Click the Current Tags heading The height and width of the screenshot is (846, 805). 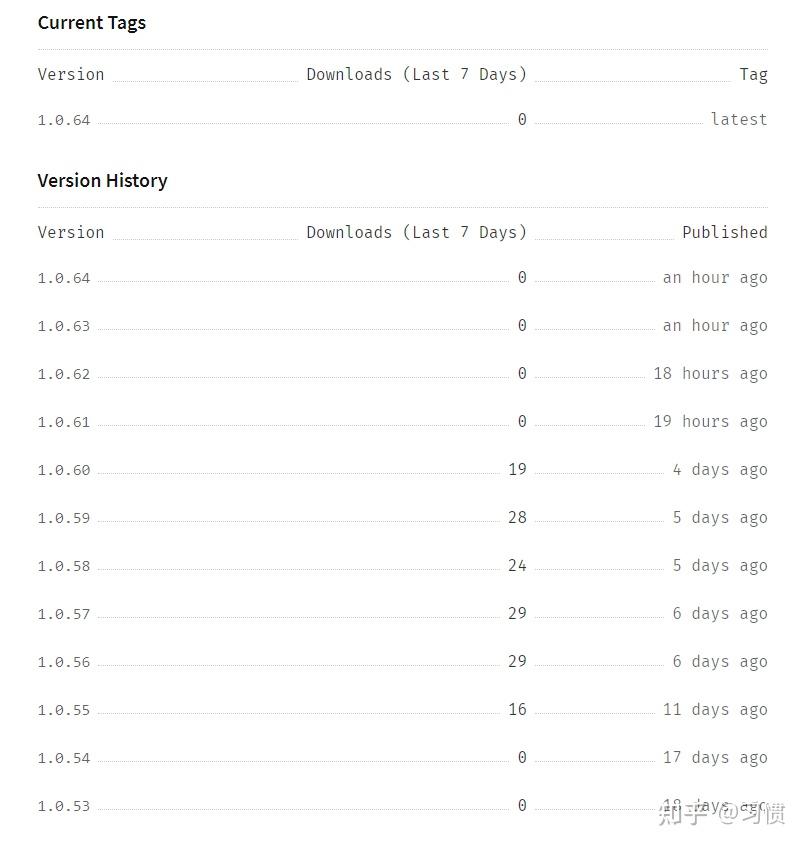point(92,23)
